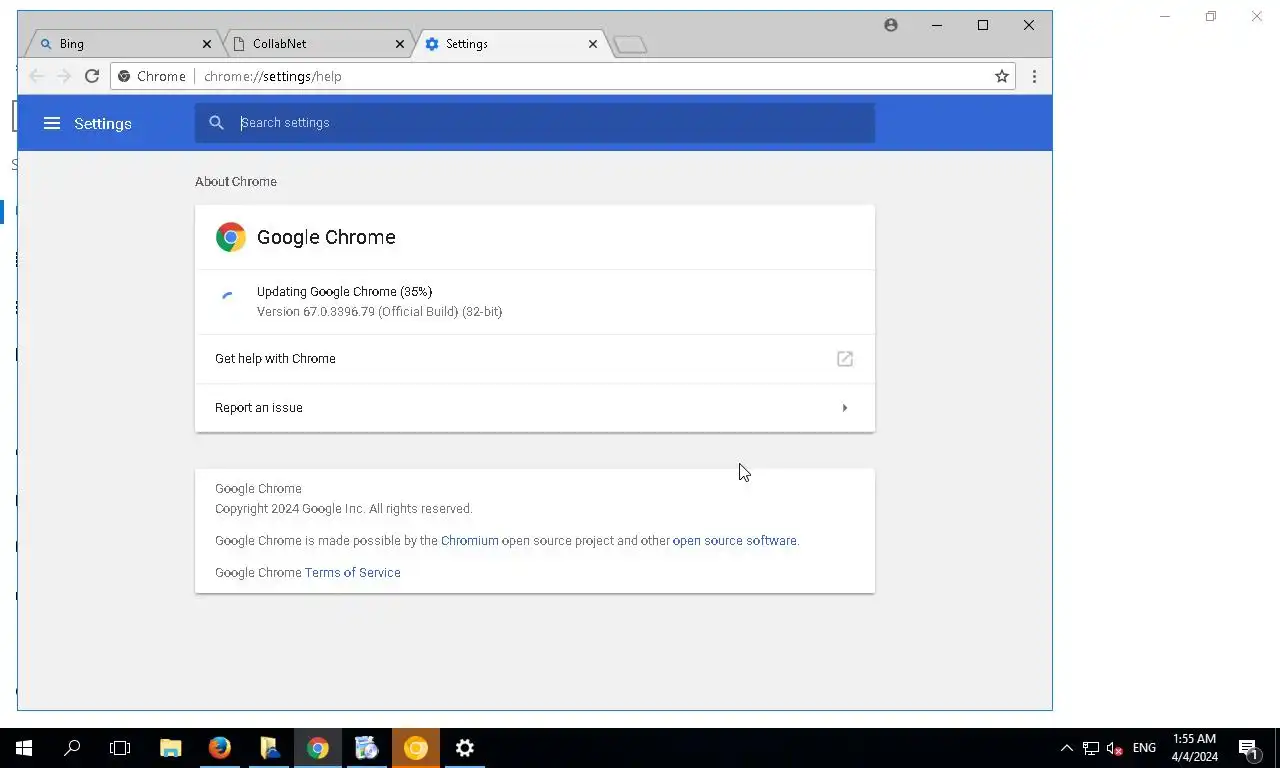Click the volume tray icon

click(x=1115, y=748)
